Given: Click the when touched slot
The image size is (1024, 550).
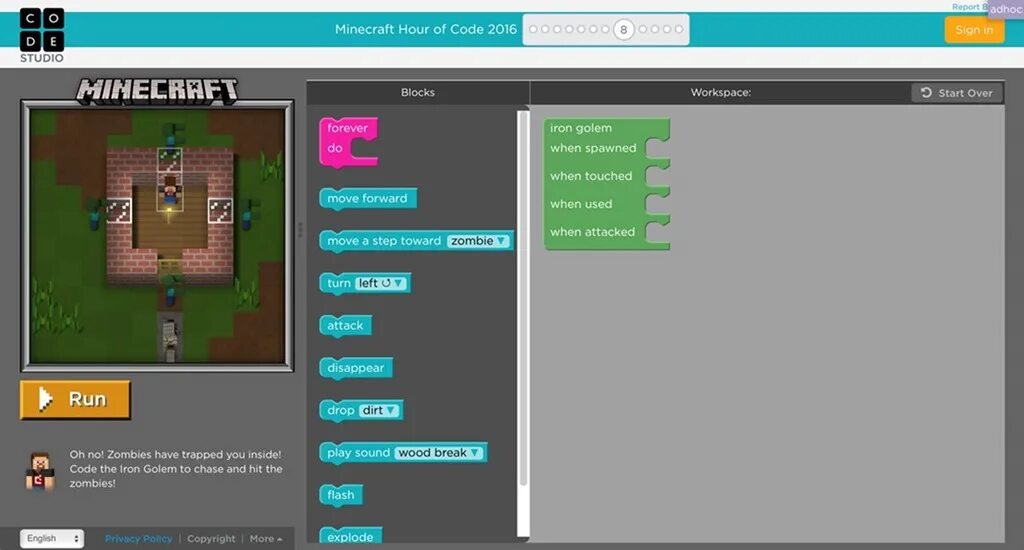Looking at the screenshot, I should (658, 176).
